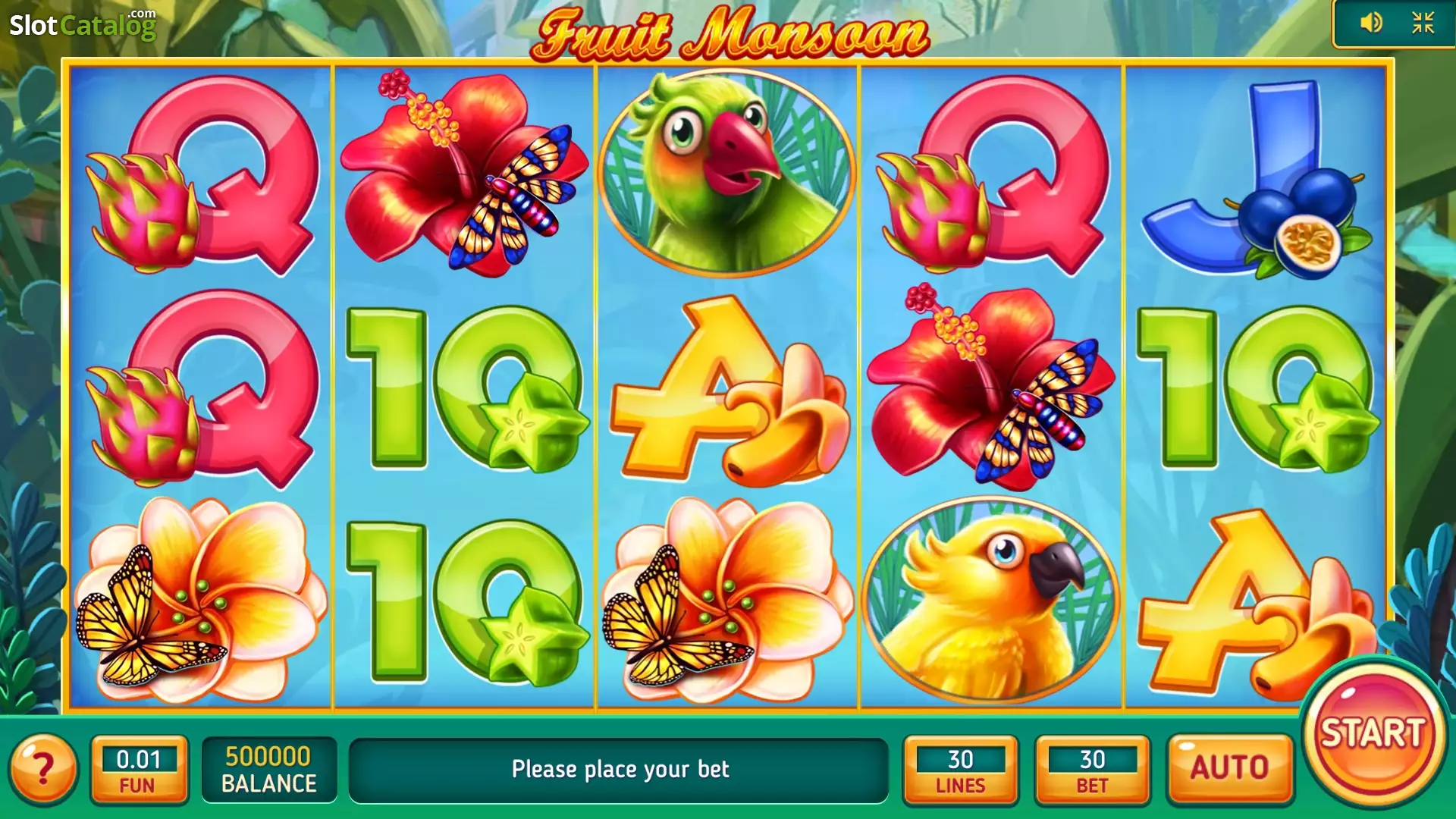Change the 0.01 FUN coin value

click(x=139, y=770)
